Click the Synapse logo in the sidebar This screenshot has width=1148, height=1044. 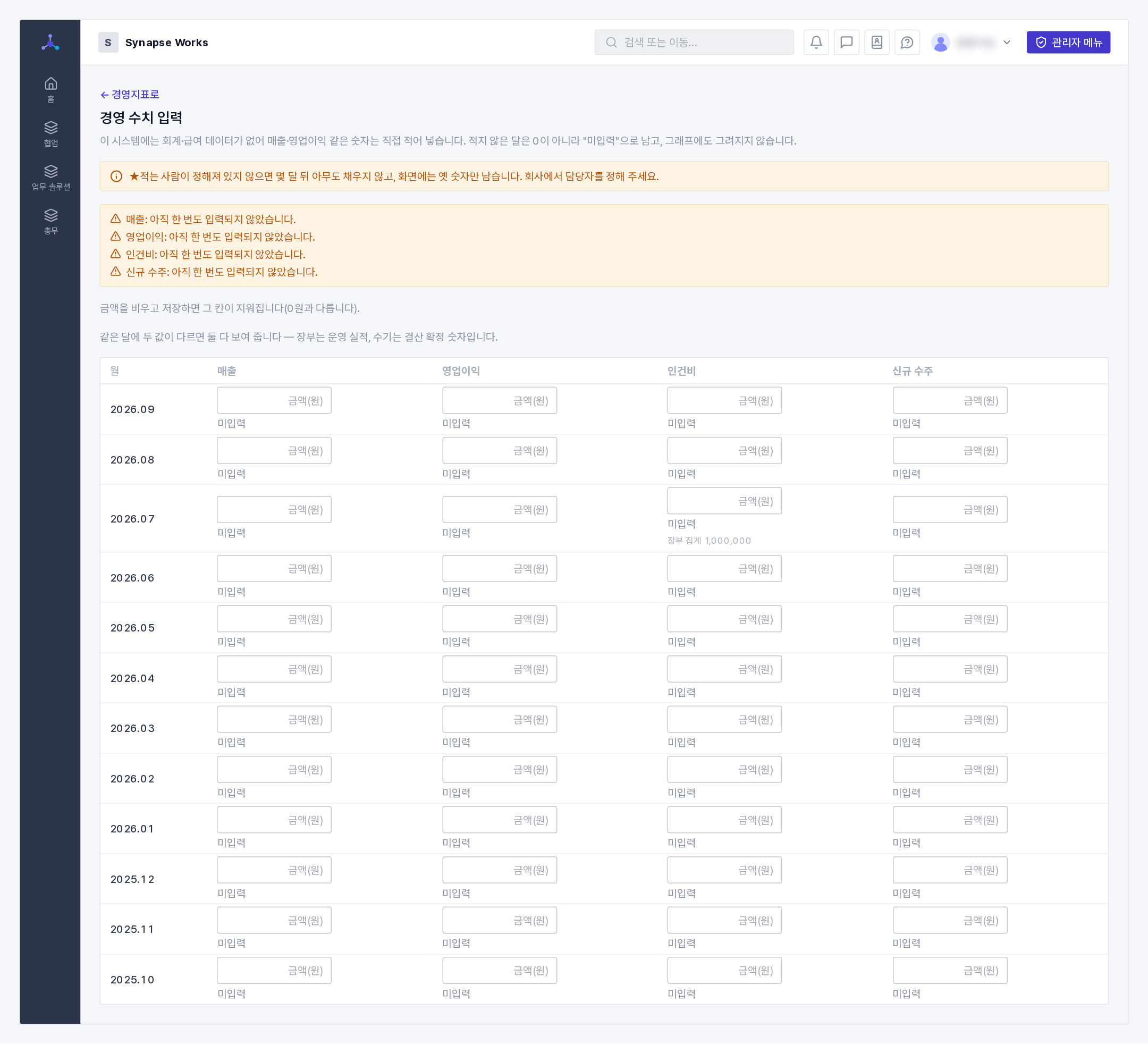click(x=50, y=42)
